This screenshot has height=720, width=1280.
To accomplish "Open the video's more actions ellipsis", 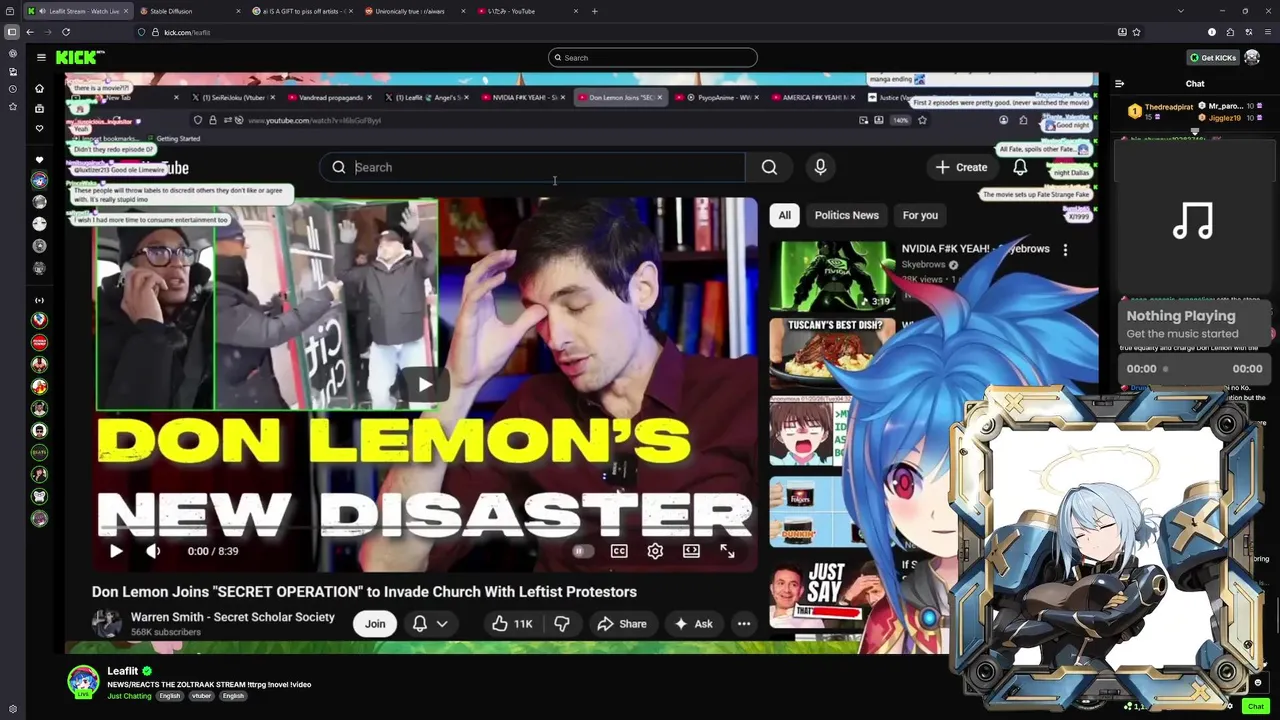I will pyautogui.click(x=744, y=624).
